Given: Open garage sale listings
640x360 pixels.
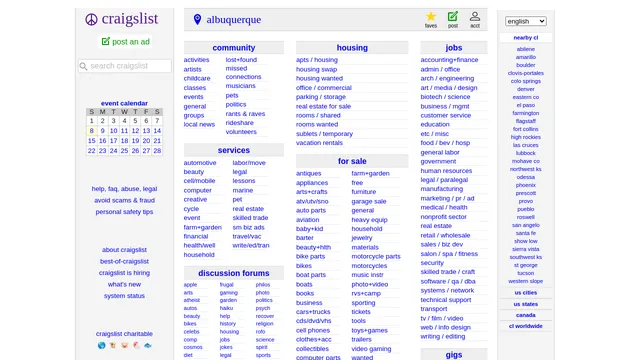Looking at the screenshot, I should point(369,201).
